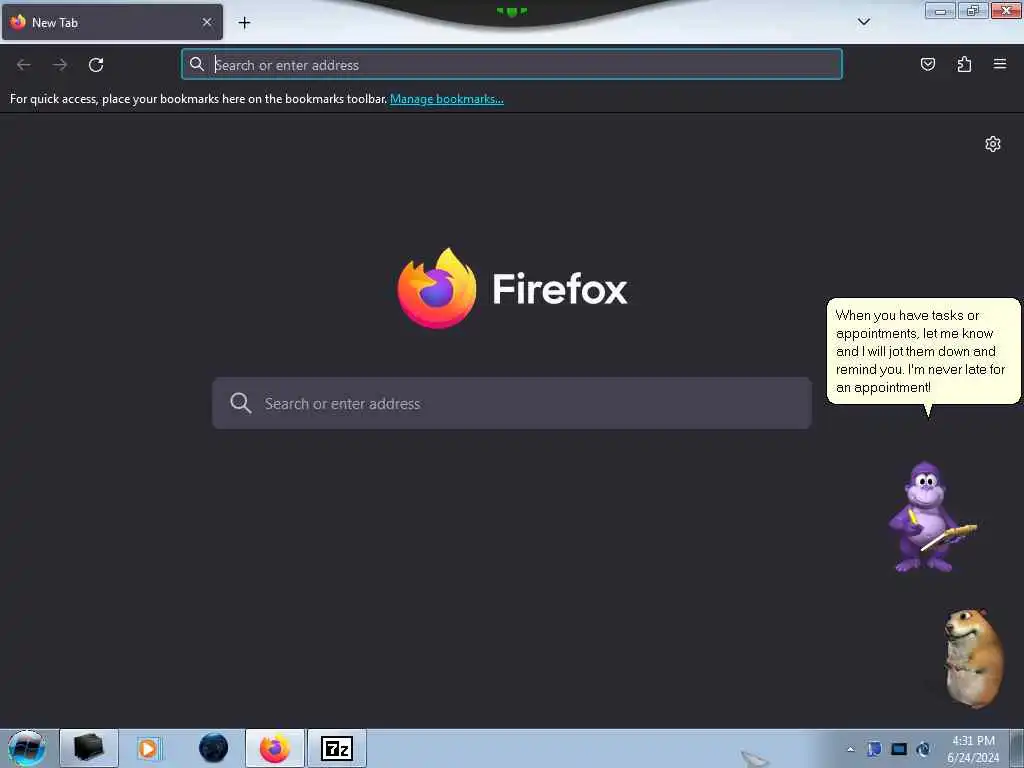
Task: Click the rightmost tray icon before the clock
Action: pyautogui.click(x=923, y=749)
